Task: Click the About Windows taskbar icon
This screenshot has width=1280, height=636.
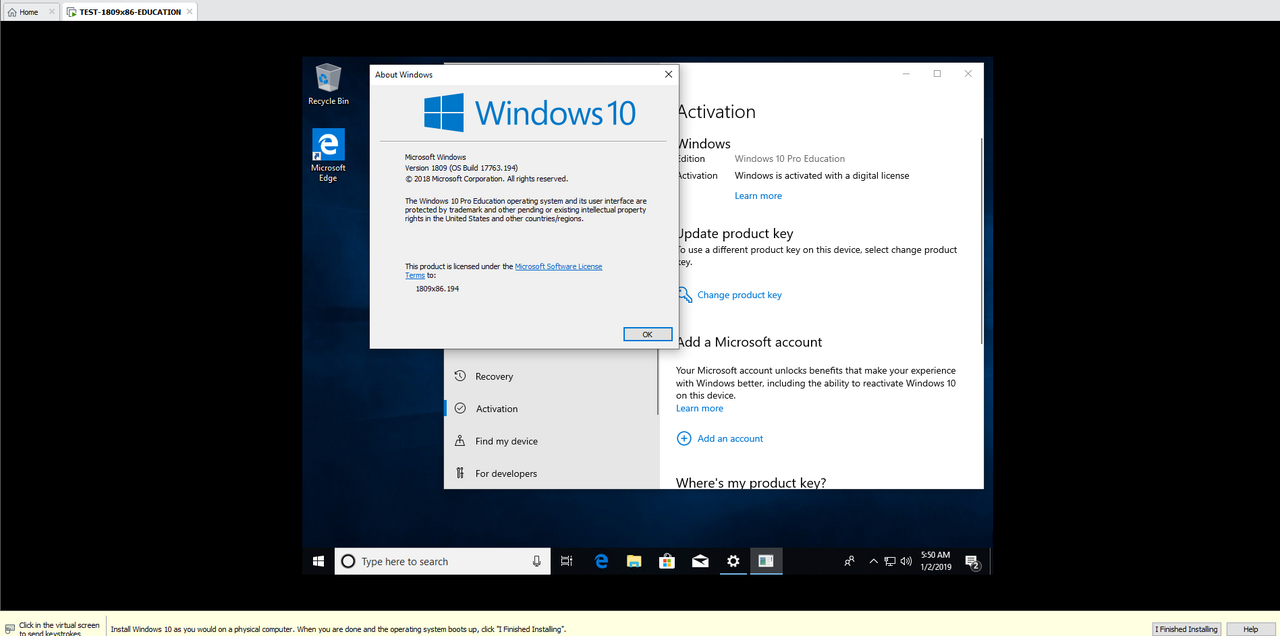Action: coord(766,561)
